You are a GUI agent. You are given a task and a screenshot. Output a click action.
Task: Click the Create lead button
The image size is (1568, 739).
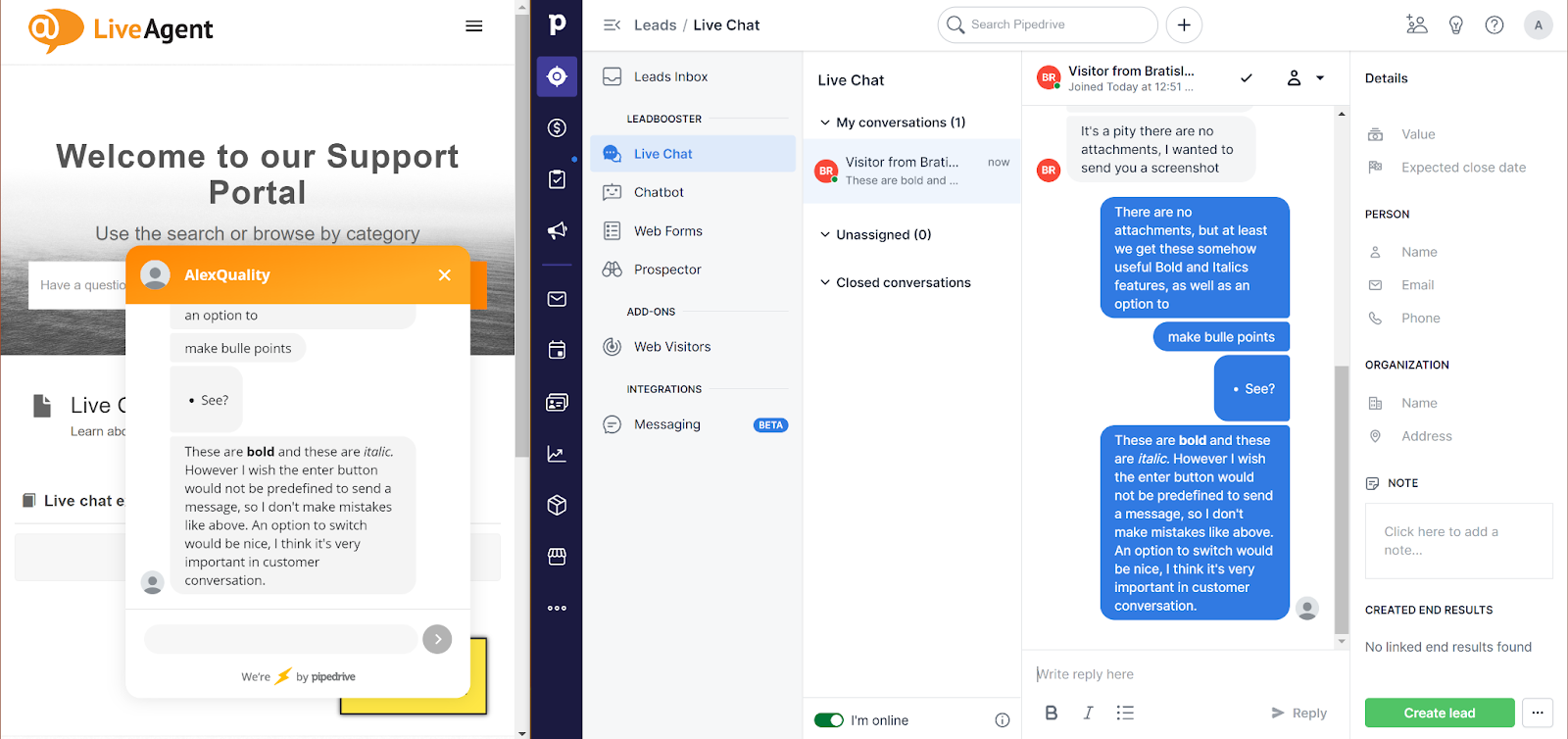point(1439,713)
